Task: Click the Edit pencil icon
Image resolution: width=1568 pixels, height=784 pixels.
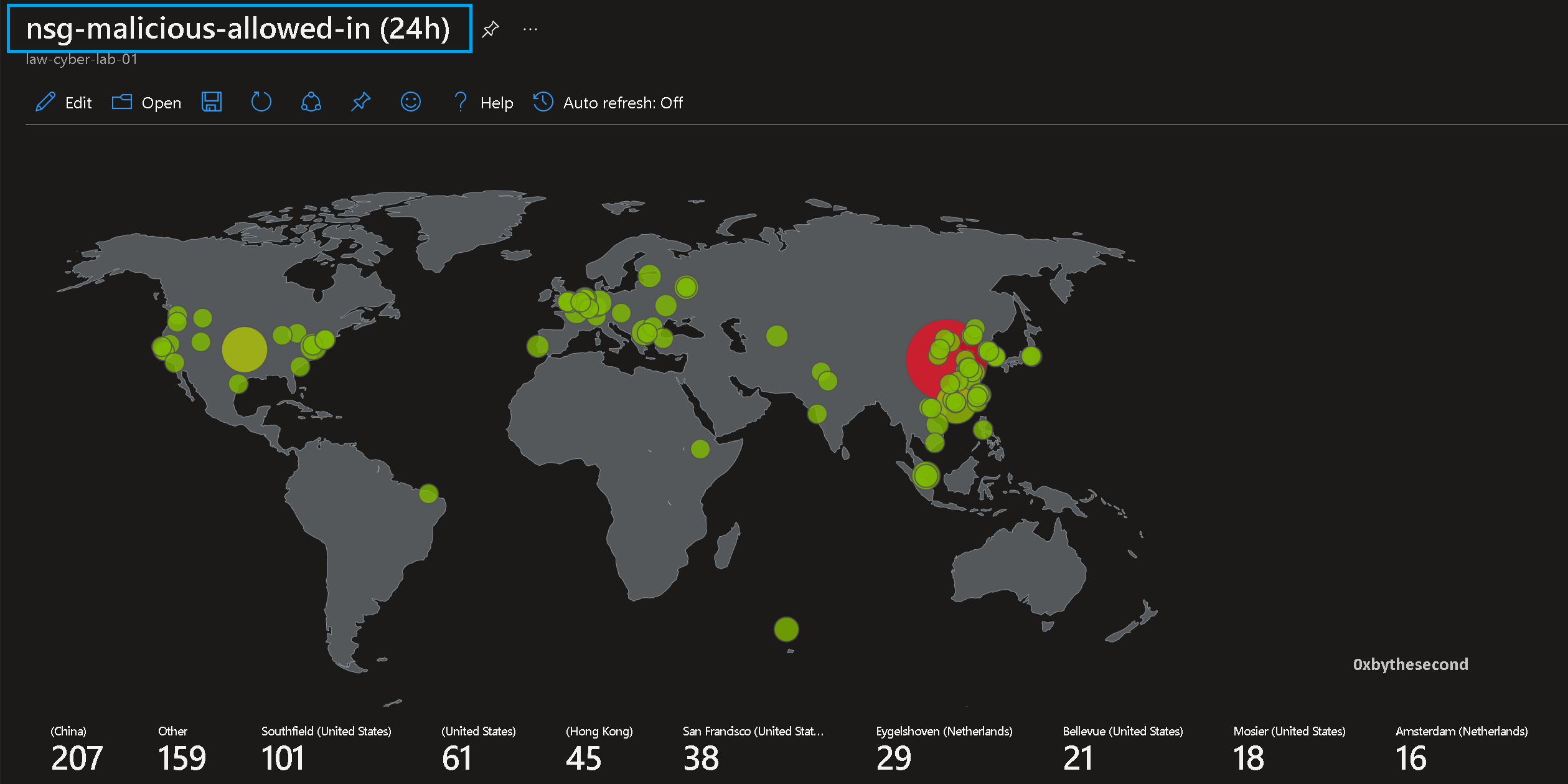Action: [45, 102]
